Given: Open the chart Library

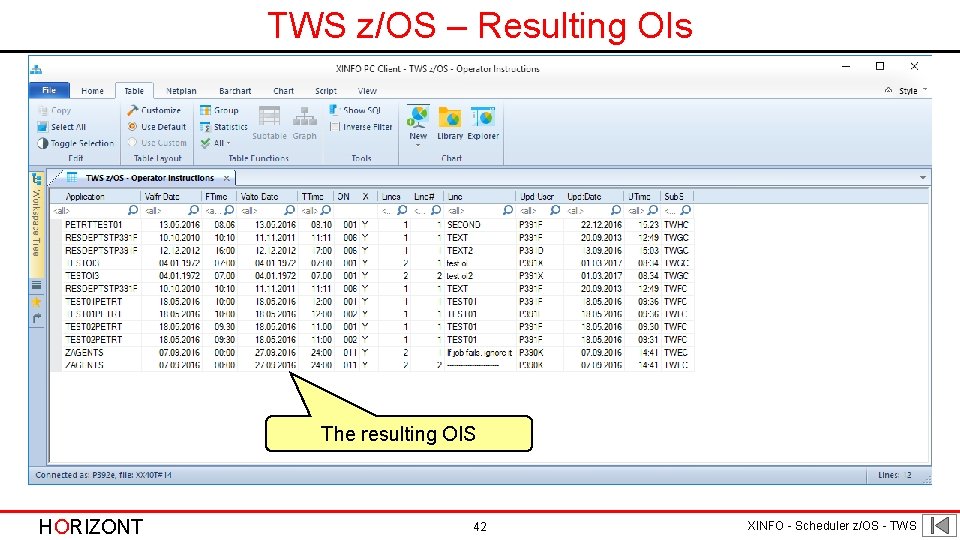Looking at the screenshot, I should point(450,123).
